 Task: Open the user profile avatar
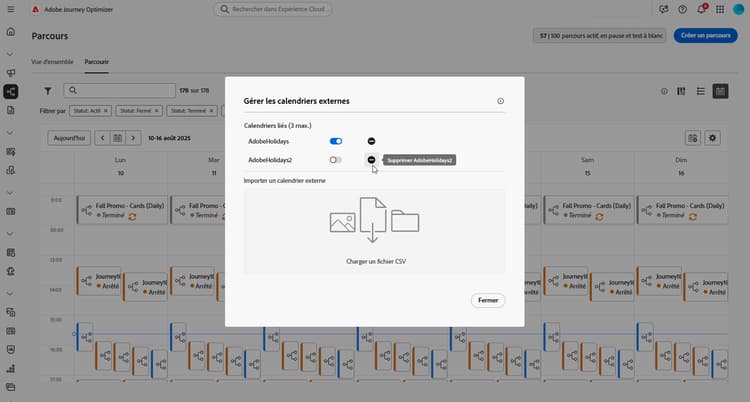coord(739,9)
